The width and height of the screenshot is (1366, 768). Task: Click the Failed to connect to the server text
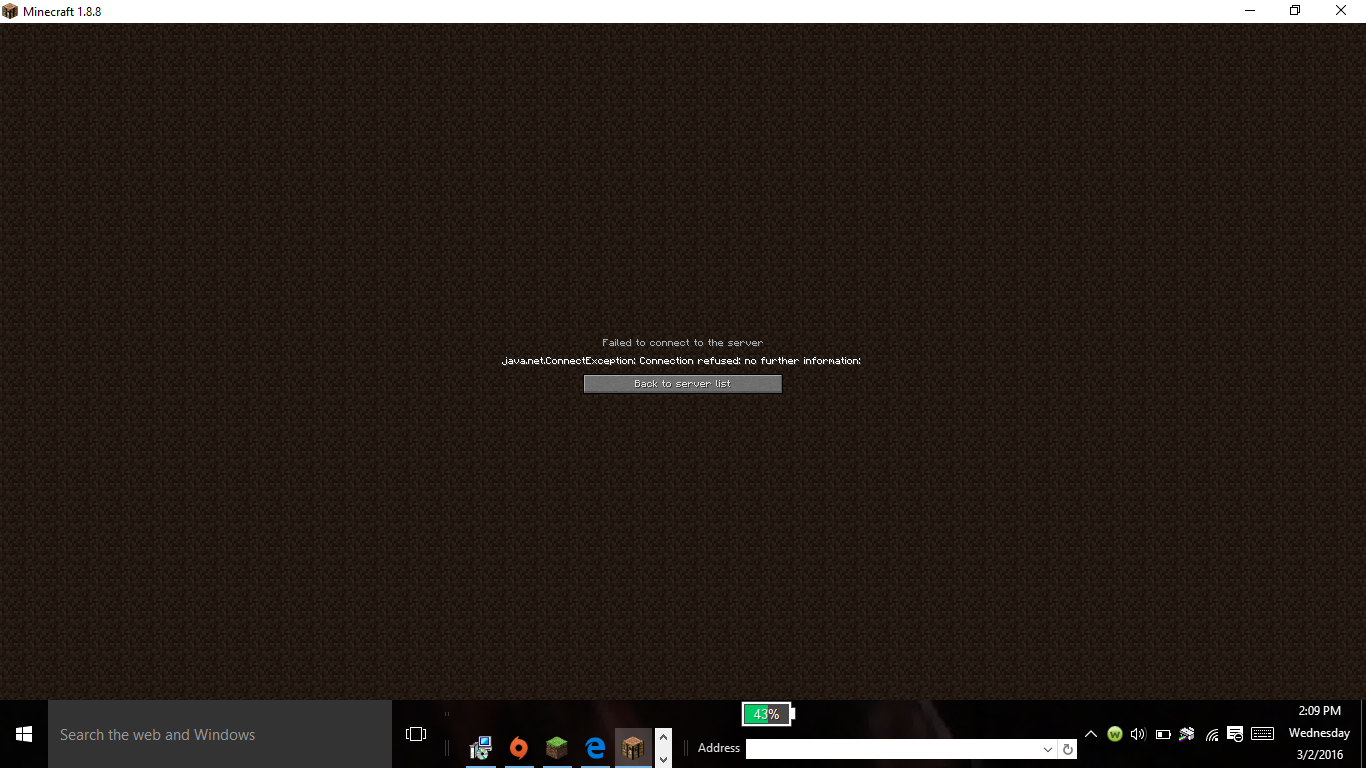(x=682, y=343)
